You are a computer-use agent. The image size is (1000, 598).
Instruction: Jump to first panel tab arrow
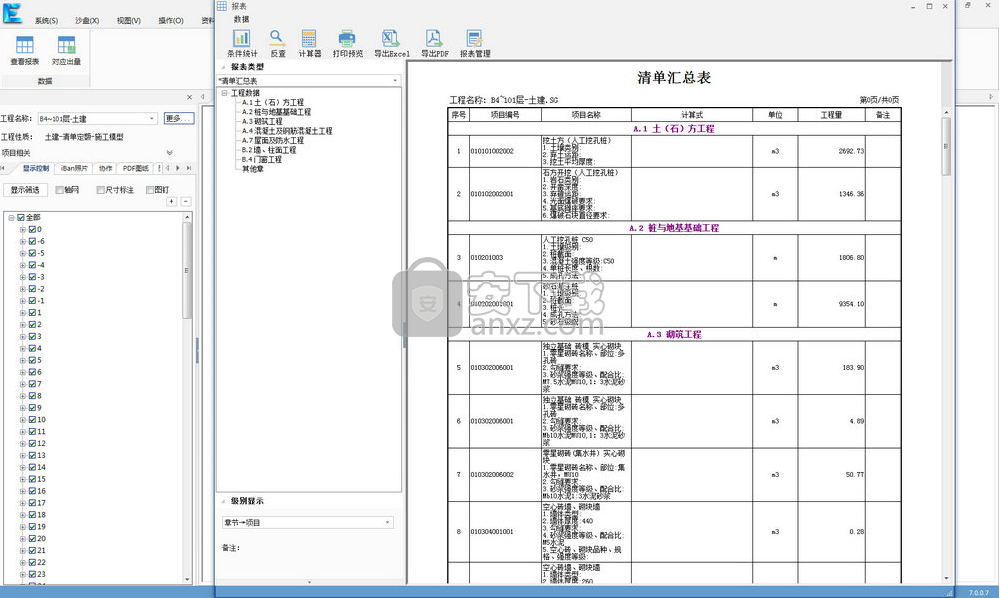click(x=3, y=168)
